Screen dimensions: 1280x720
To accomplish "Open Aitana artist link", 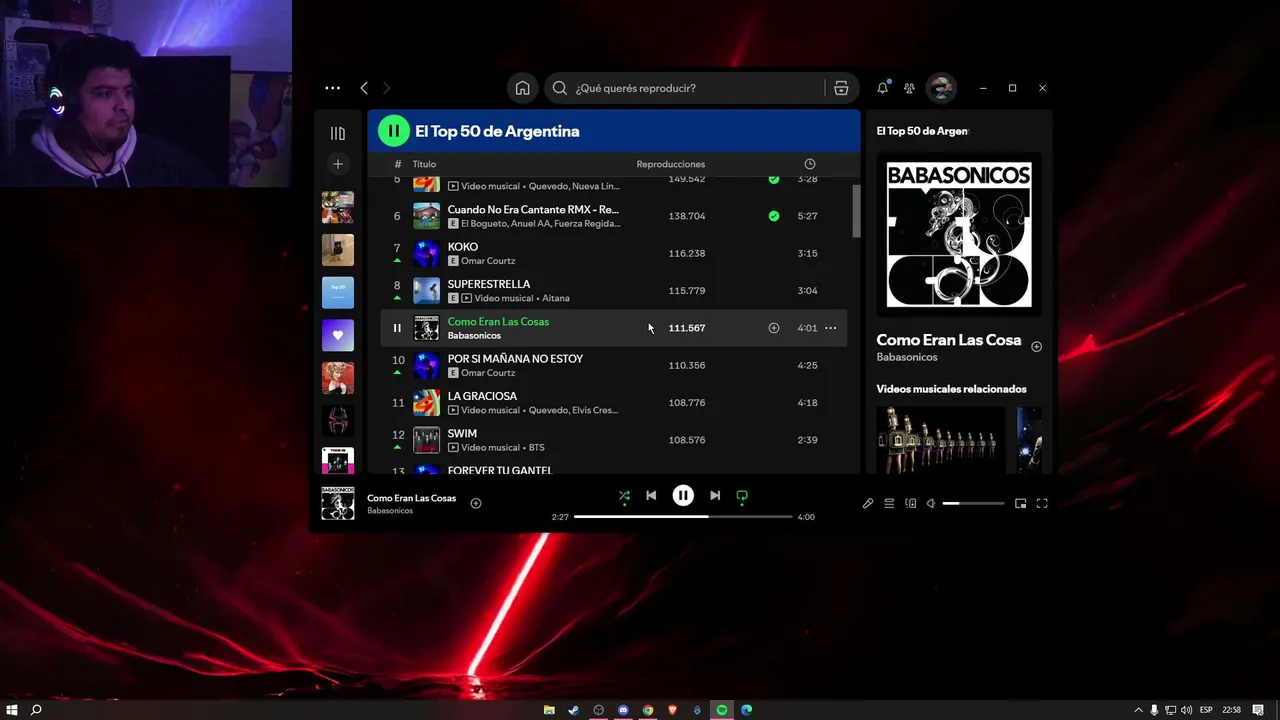I will pyautogui.click(x=556, y=298).
